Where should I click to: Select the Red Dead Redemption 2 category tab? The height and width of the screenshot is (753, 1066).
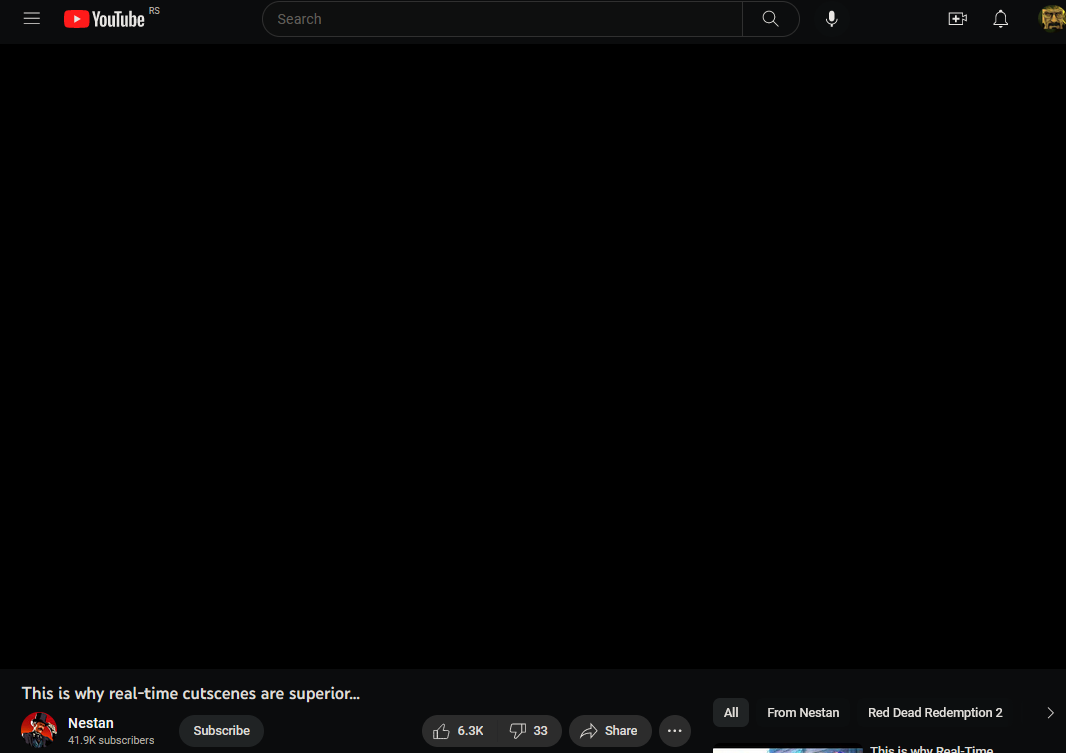[934, 712]
